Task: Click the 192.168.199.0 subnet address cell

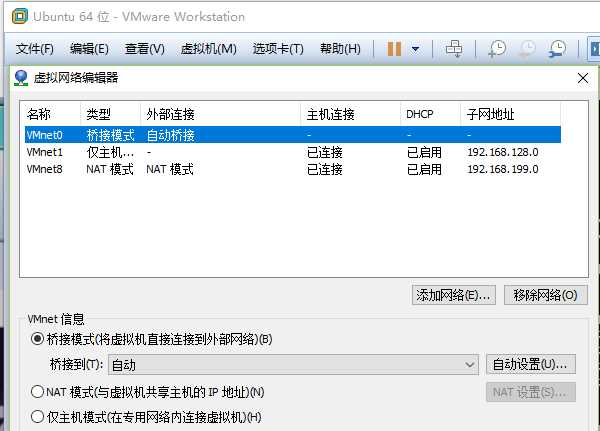Action: (503, 169)
